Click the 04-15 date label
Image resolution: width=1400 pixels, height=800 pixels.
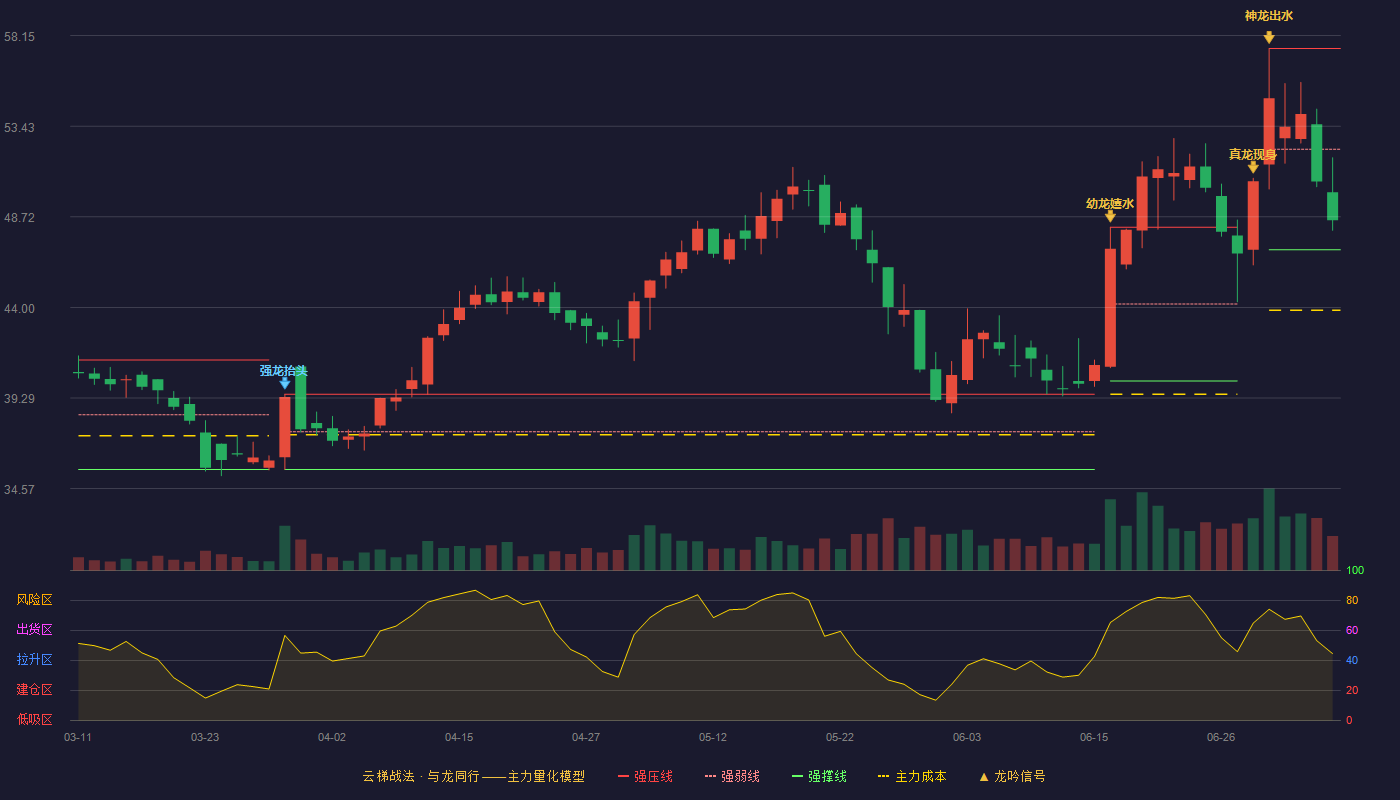459,737
